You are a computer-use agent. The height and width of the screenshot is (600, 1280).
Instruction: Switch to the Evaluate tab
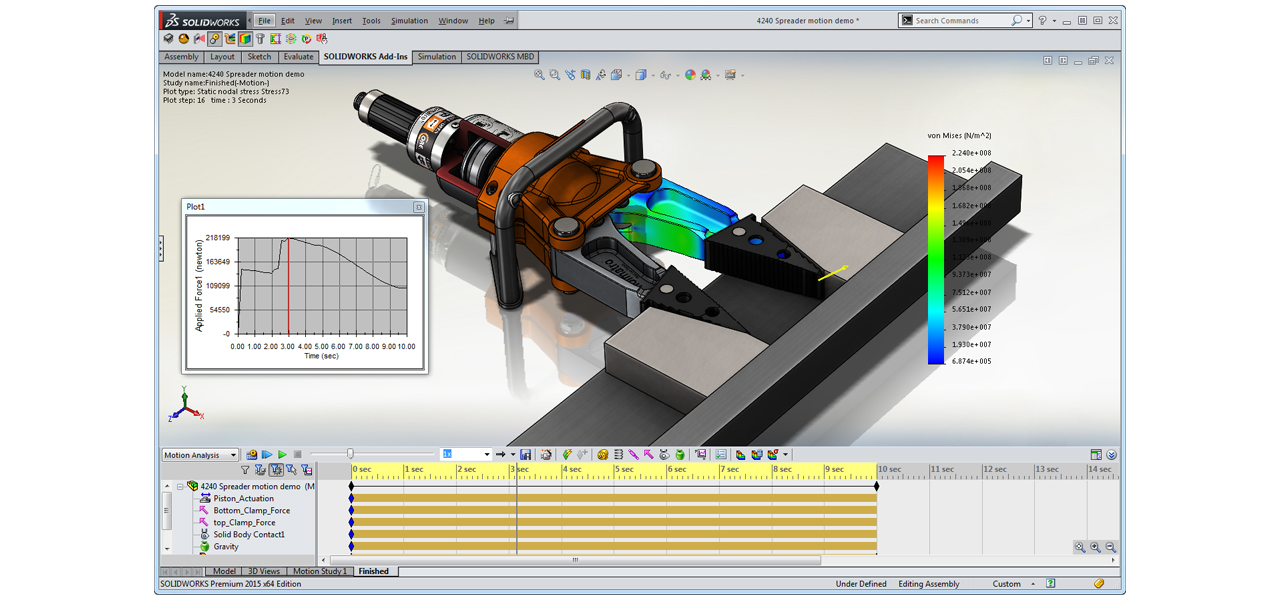click(x=298, y=57)
